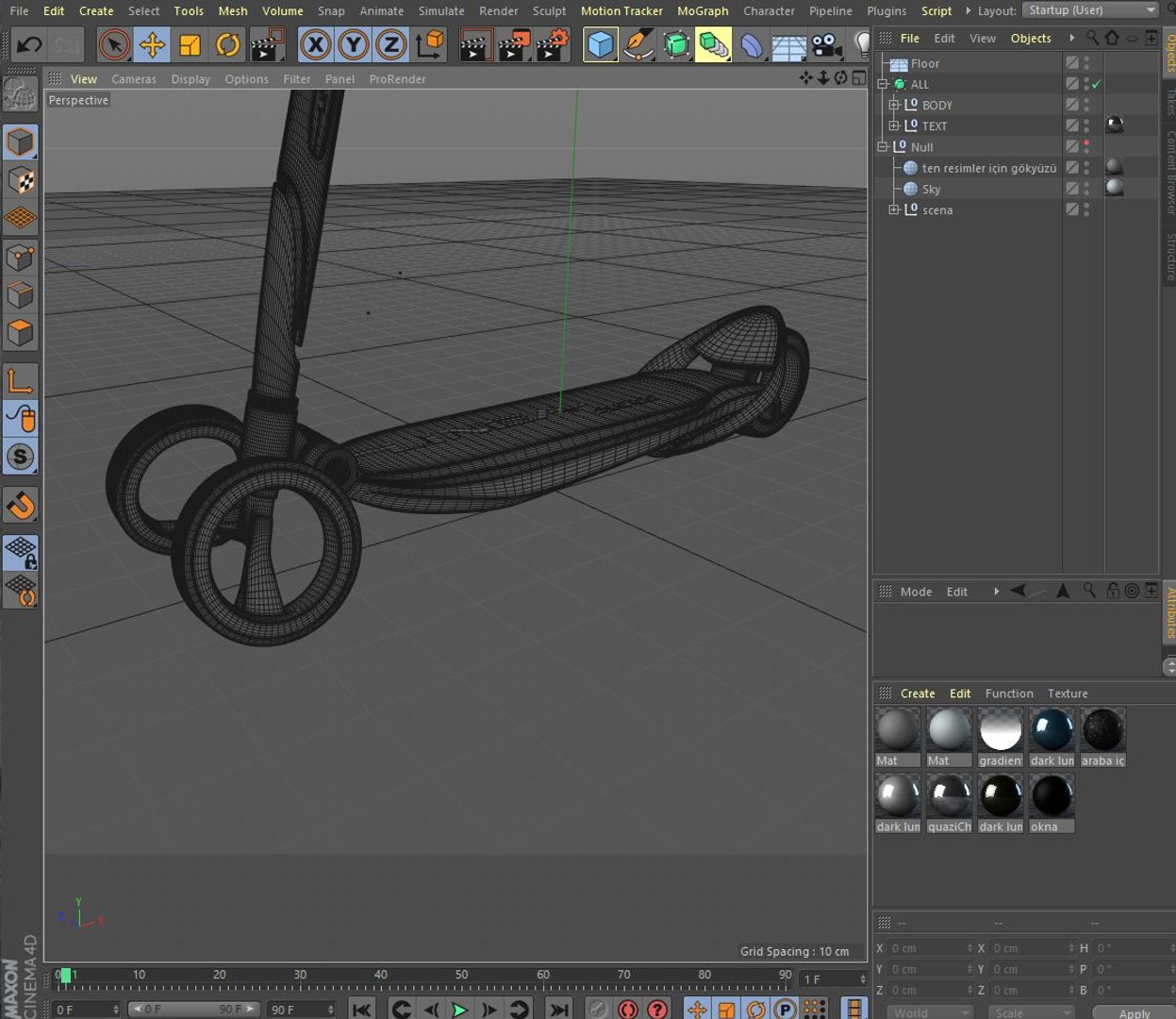Toggle Z axis lock
Viewport: 1176px width, 1019px height.
coord(390,44)
